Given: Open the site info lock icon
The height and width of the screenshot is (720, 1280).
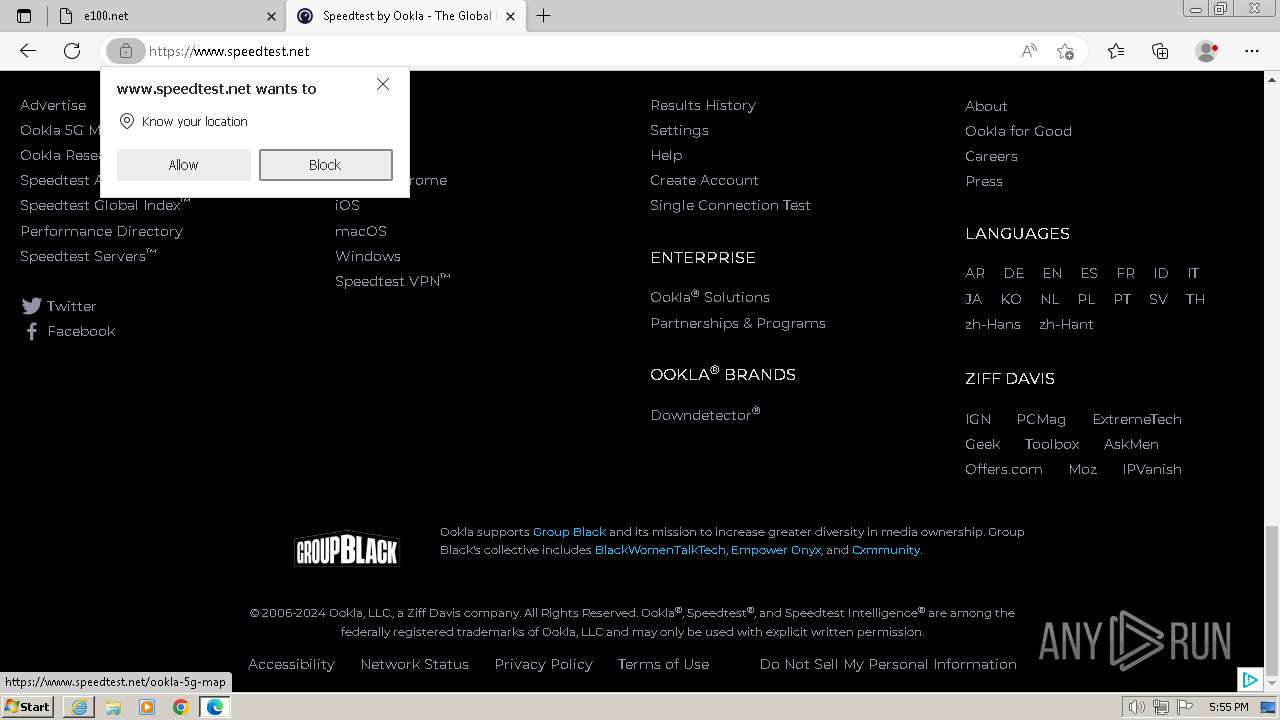Looking at the screenshot, I should (125, 51).
